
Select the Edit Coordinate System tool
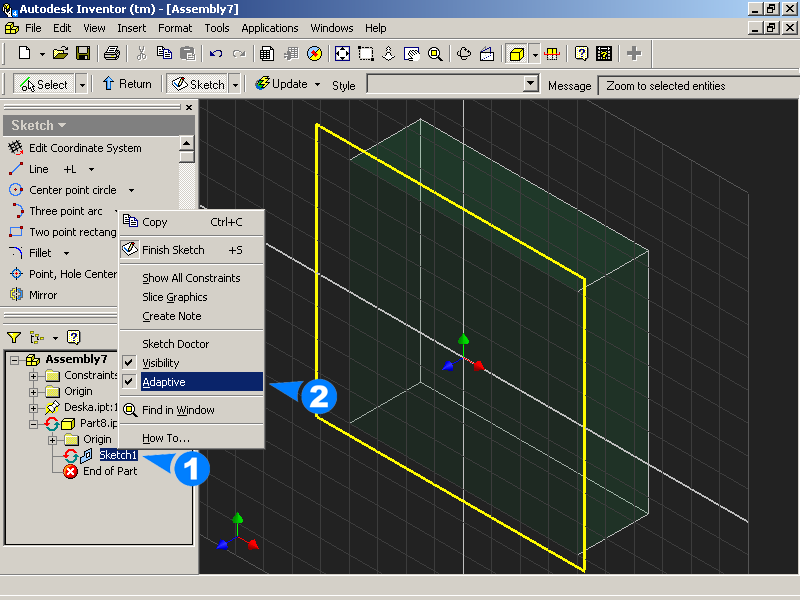click(75, 148)
